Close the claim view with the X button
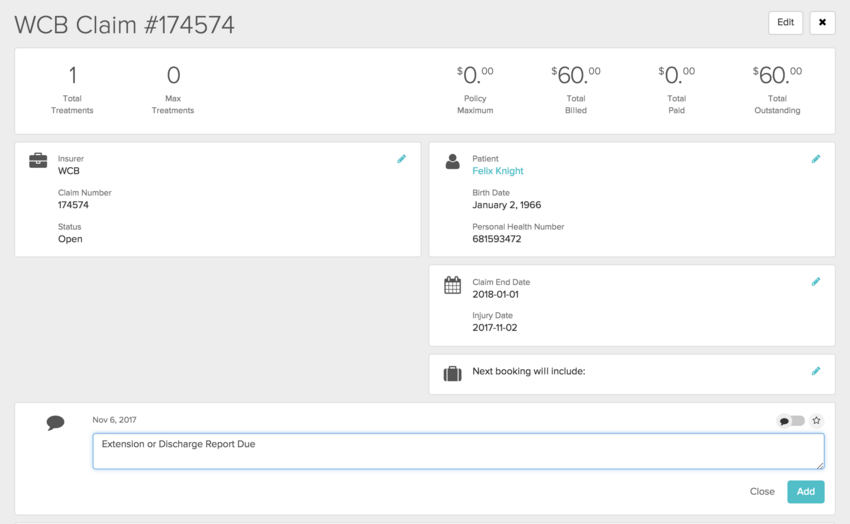The image size is (850, 524). [822, 23]
